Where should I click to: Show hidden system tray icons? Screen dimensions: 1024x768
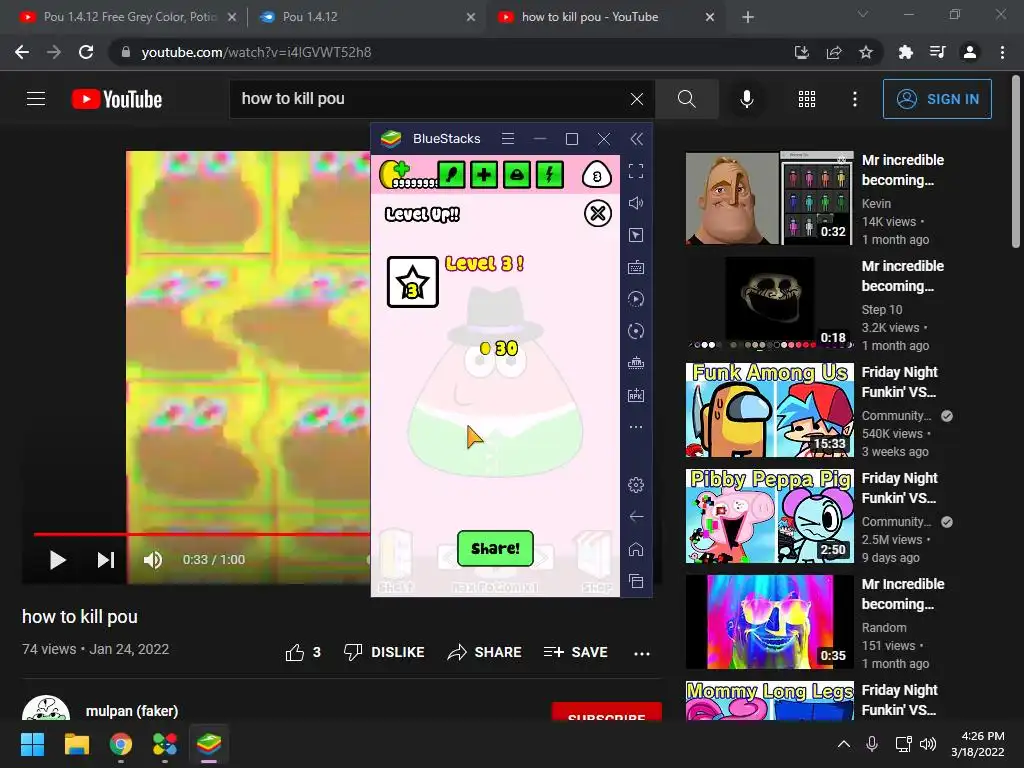pos(844,744)
